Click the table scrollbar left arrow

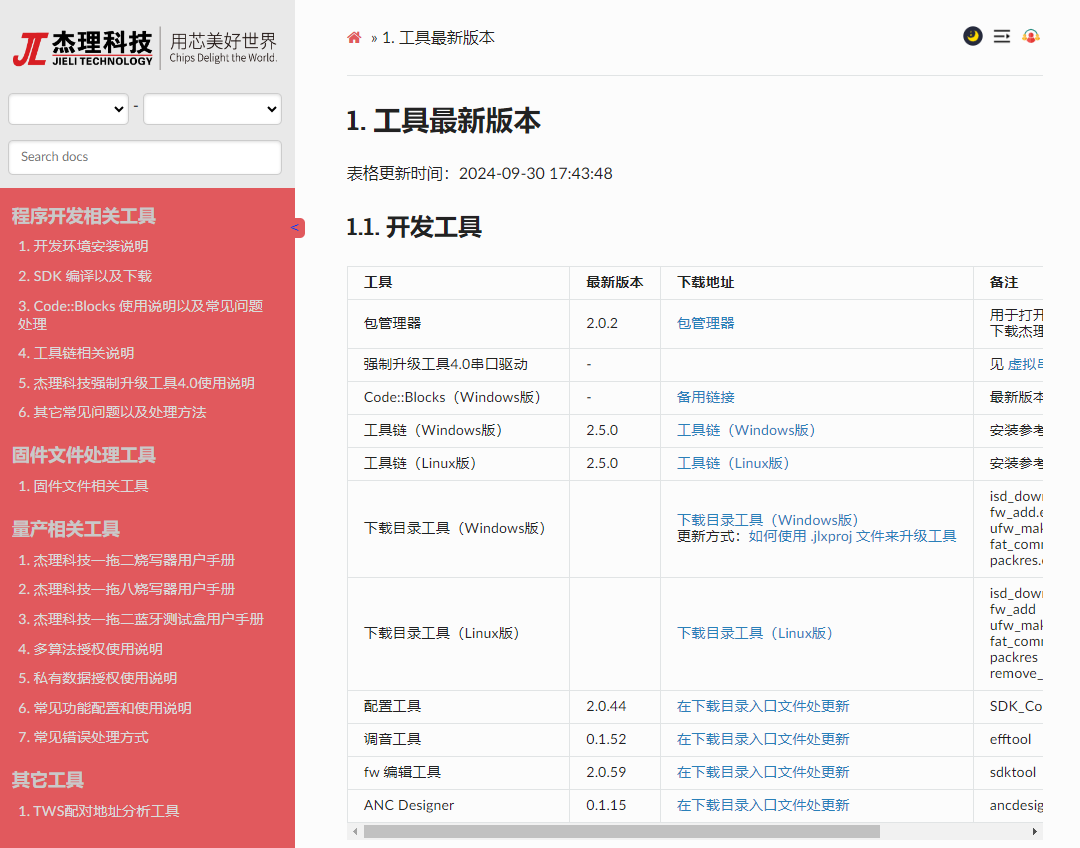355,831
